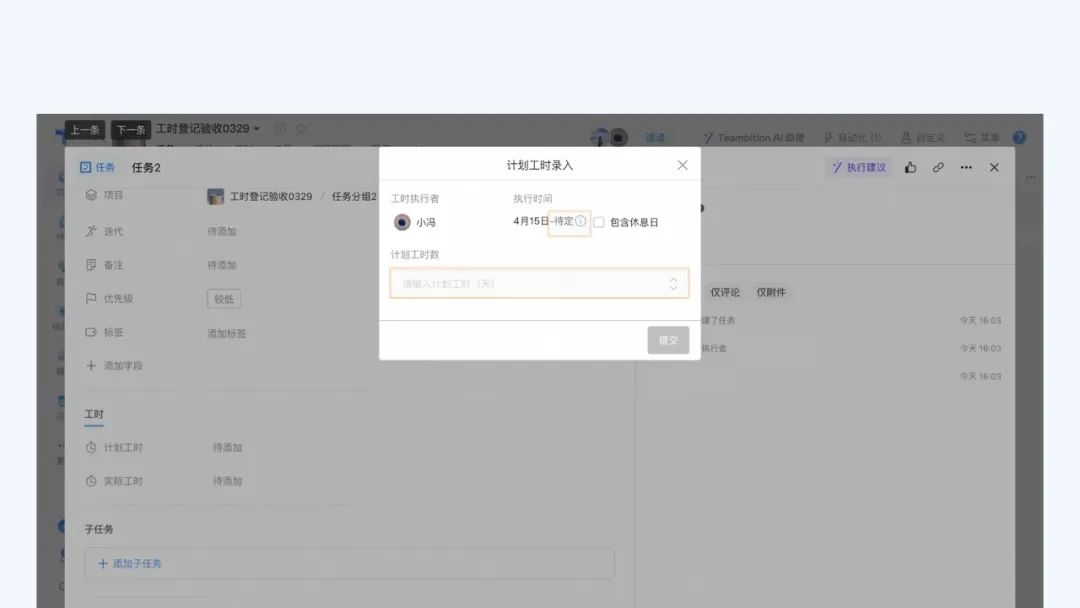1080x608 pixels.
Task: Click the 执行建议 button
Action: click(x=859, y=168)
